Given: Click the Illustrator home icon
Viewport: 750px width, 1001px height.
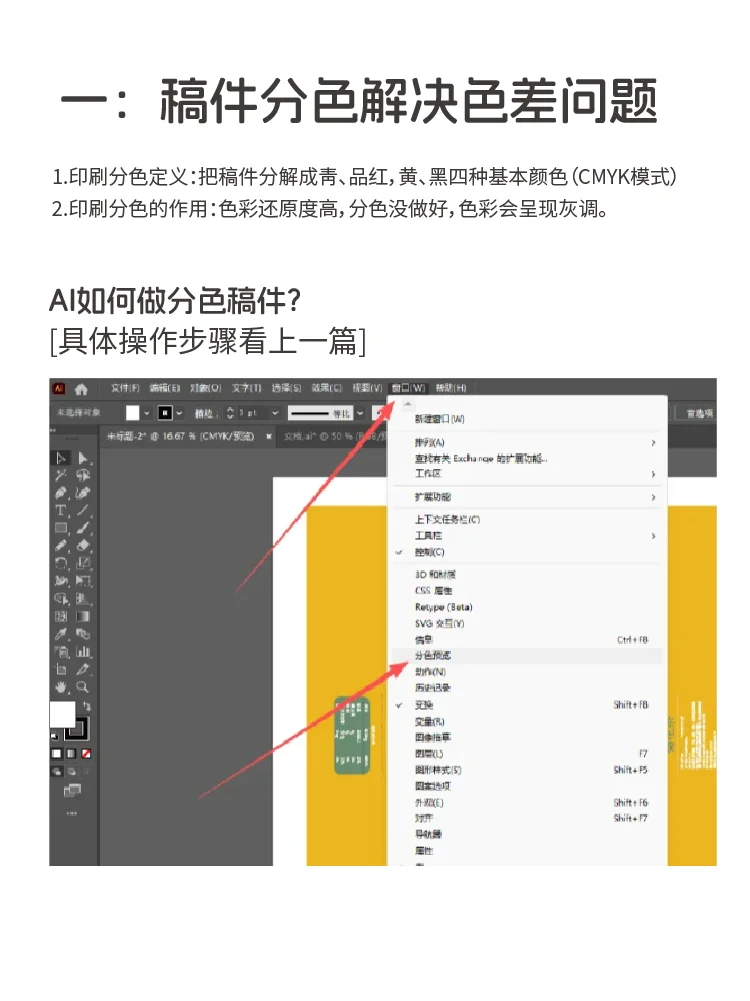Looking at the screenshot, I should 81,389.
